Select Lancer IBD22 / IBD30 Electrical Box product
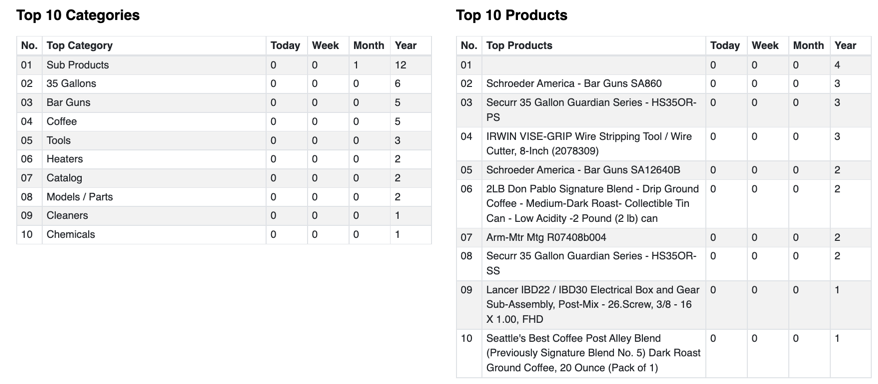This screenshot has height=384, width=878. (x=593, y=305)
